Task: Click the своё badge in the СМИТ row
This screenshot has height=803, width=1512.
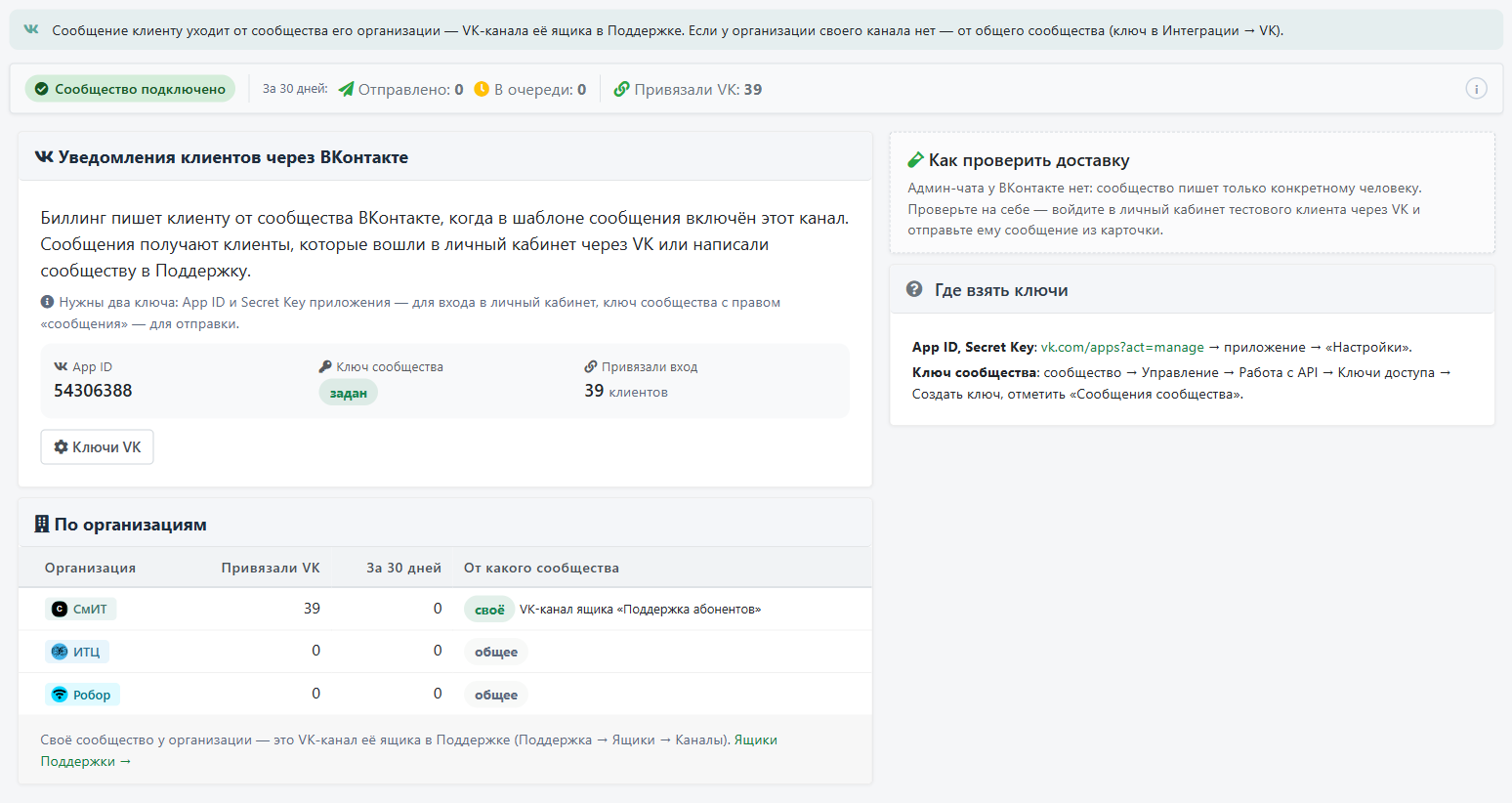Action: pos(489,610)
